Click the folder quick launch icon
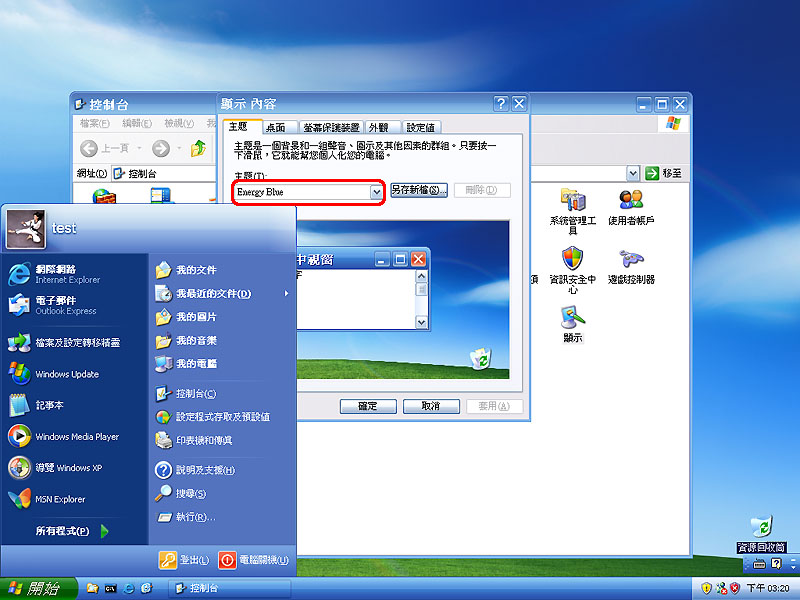This screenshot has height=600, width=800. (92, 588)
